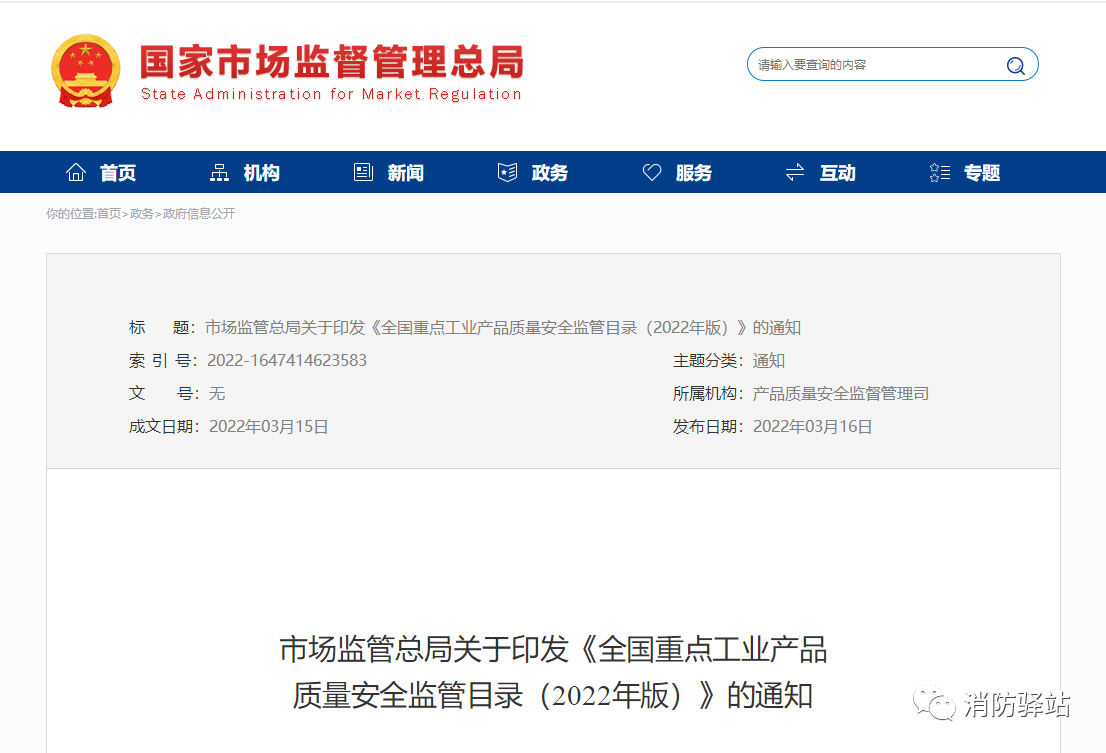
Task: Click inside the search input box
Action: pos(870,64)
